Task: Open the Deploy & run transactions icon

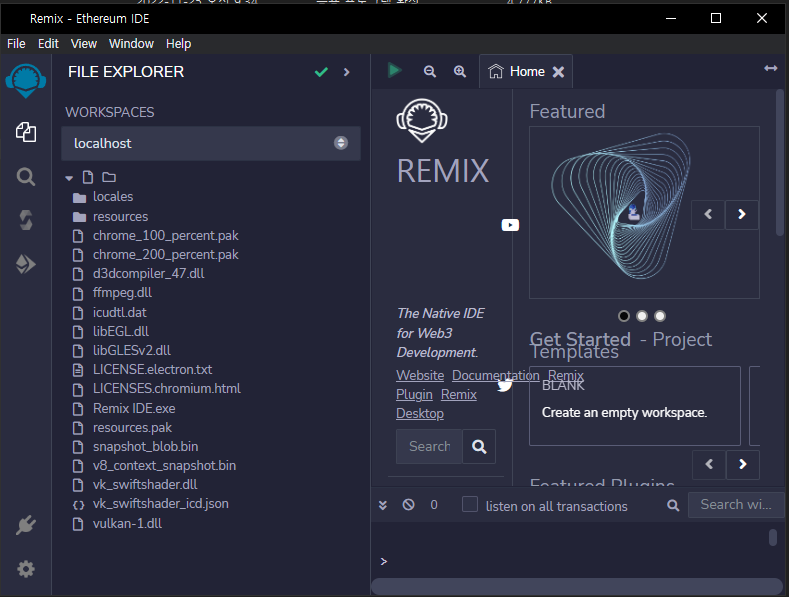Action: tap(26, 264)
